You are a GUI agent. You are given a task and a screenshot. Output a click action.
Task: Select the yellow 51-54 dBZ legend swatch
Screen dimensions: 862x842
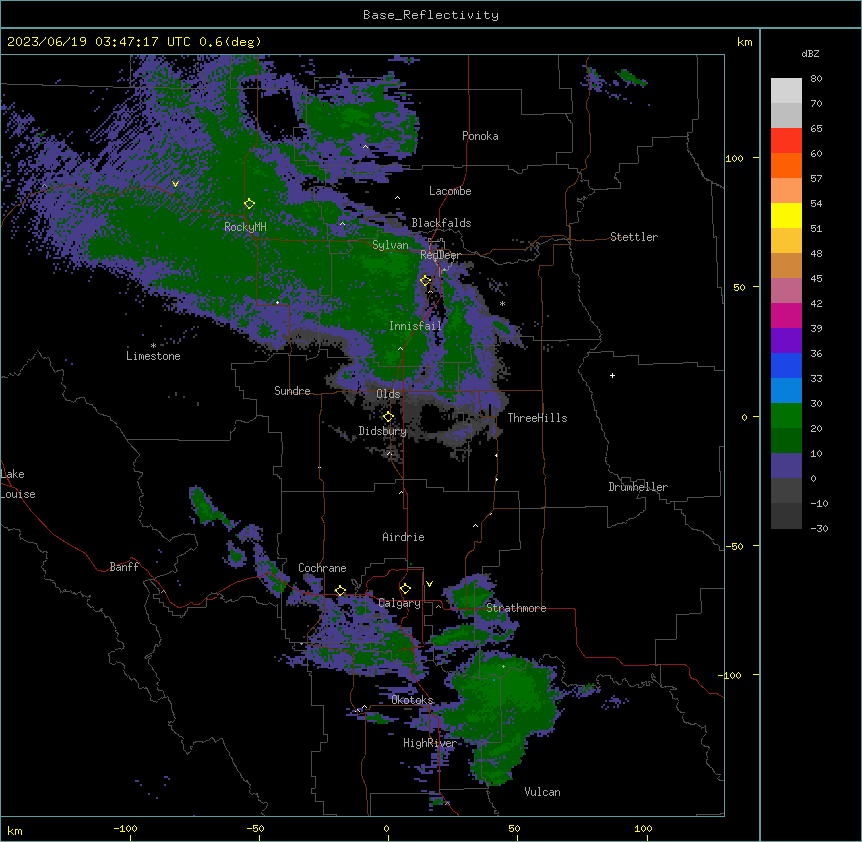(786, 215)
